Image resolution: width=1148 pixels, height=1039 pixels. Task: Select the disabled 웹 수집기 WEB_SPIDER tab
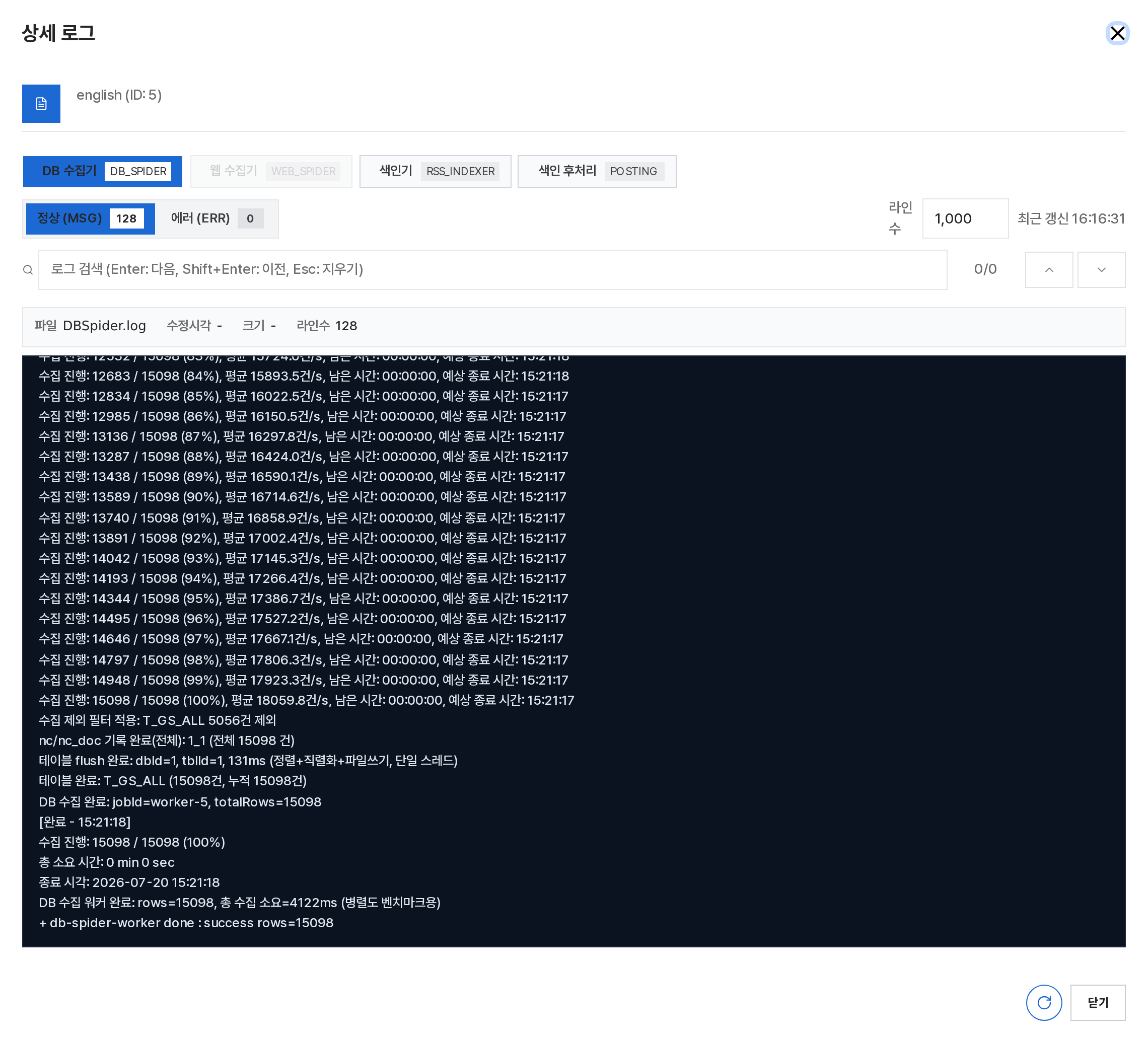(271, 171)
